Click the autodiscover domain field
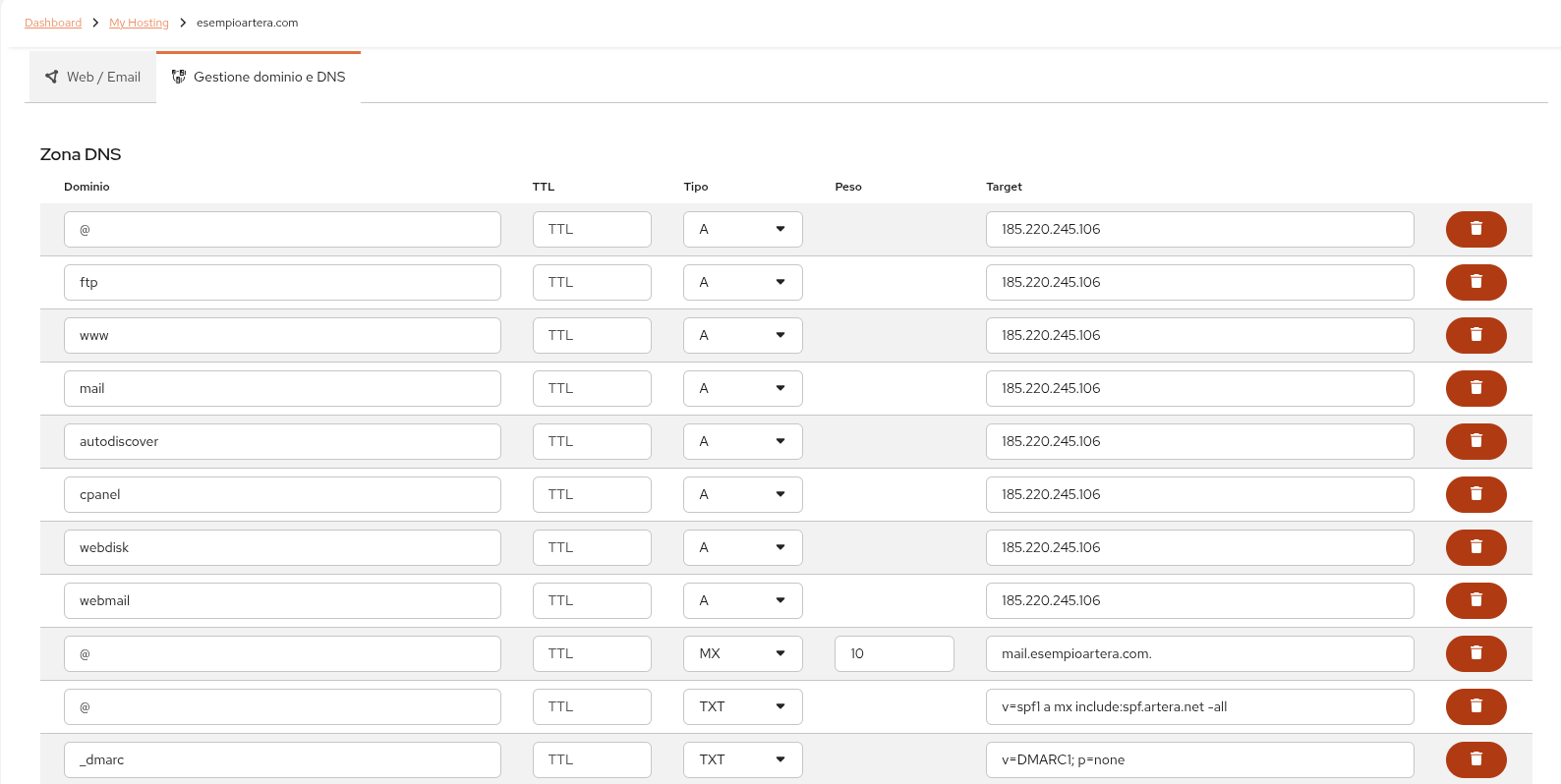The image size is (1561, 784). point(282,441)
